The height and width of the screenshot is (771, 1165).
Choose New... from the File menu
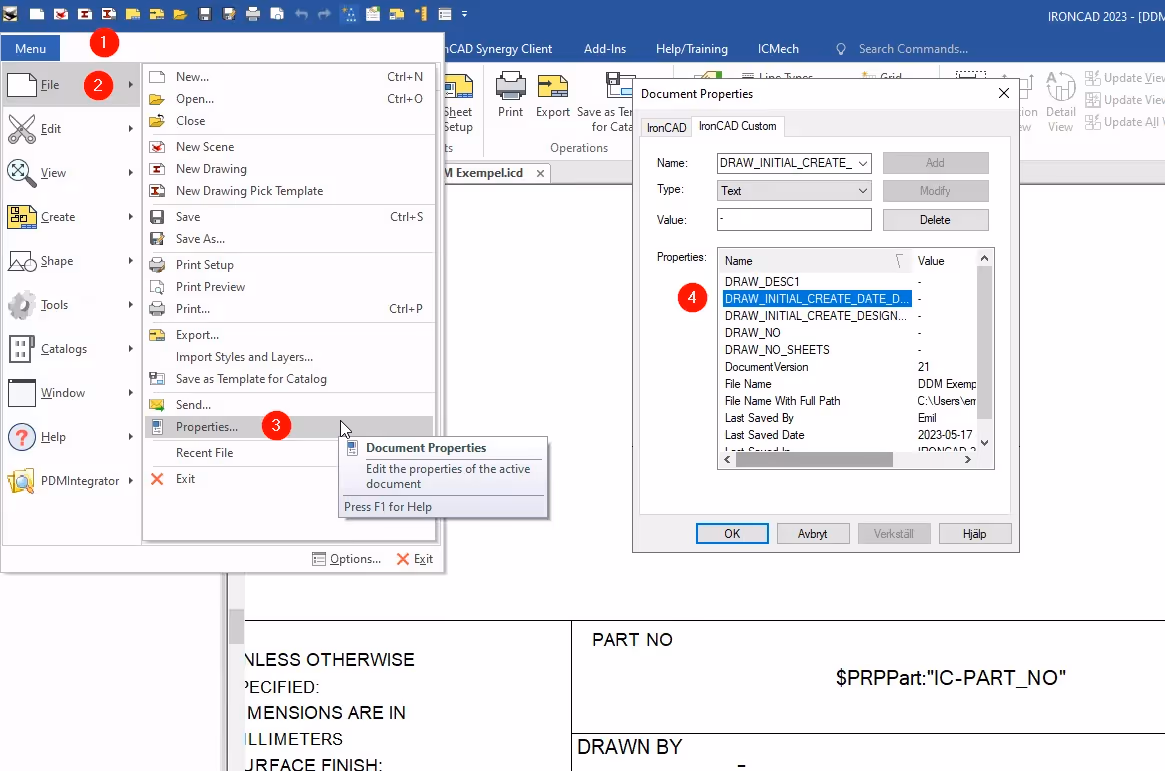(288, 77)
